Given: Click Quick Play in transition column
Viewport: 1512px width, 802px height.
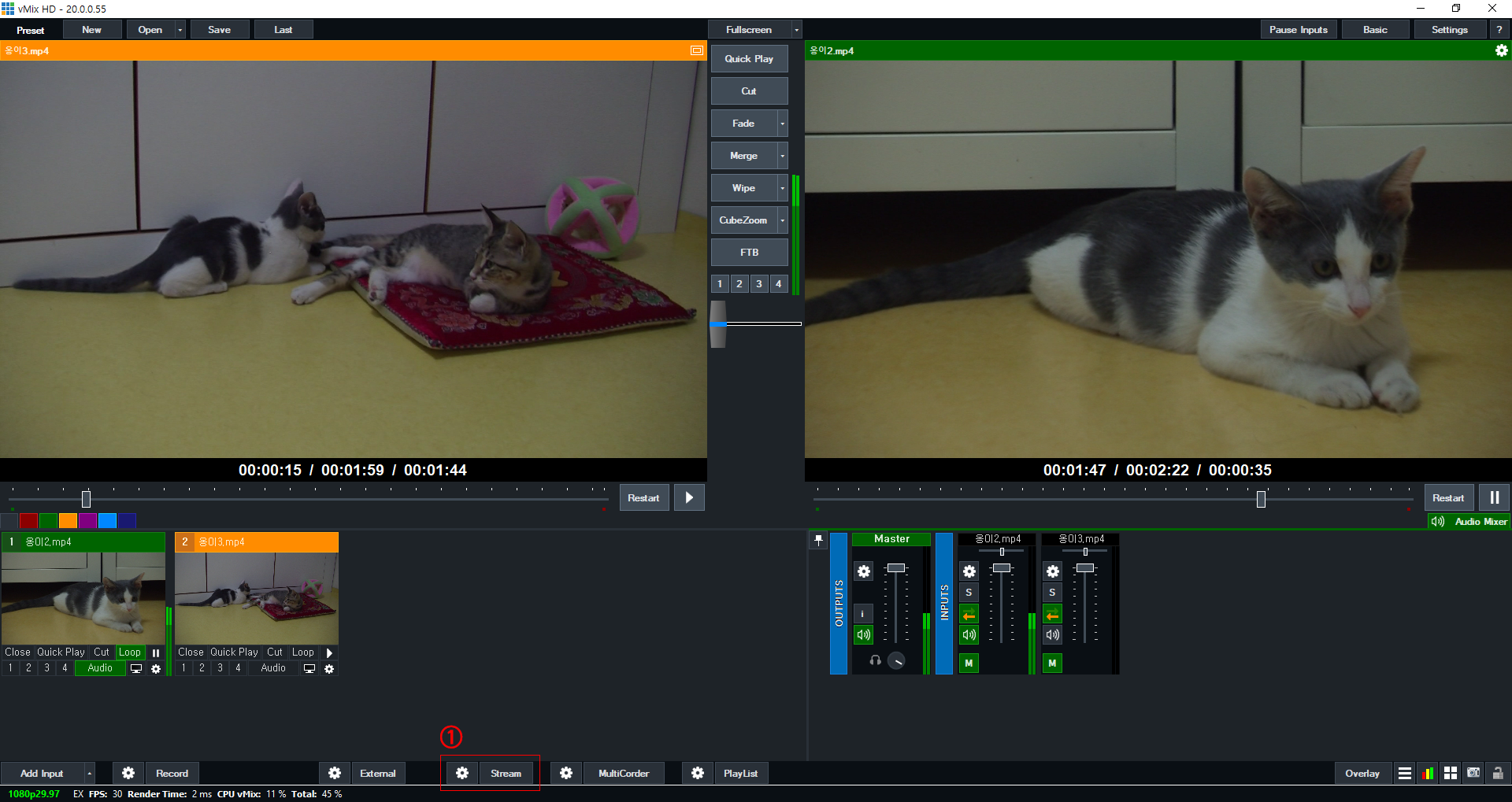Looking at the screenshot, I should [x=749, y=59].
